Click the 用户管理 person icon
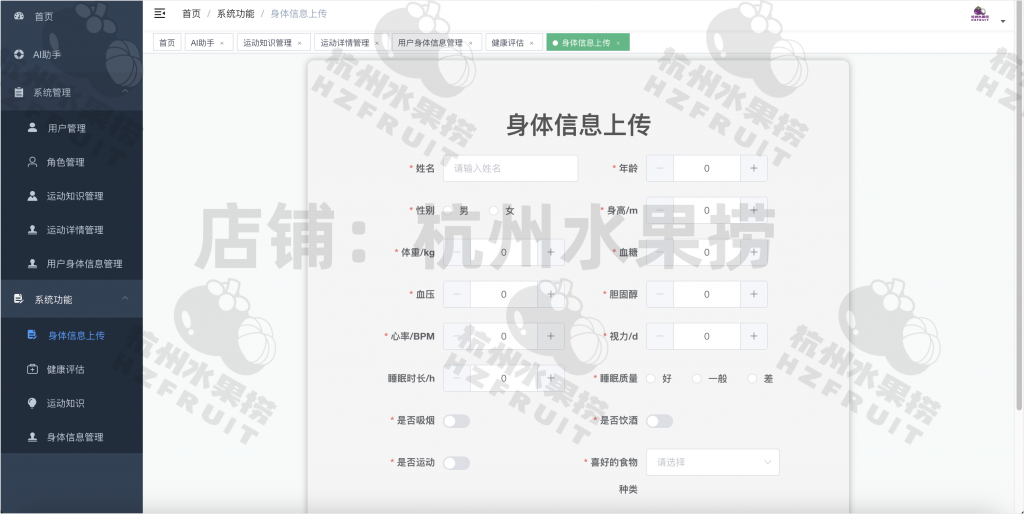Screen dimensions: 1024x514 click(32, 128)
